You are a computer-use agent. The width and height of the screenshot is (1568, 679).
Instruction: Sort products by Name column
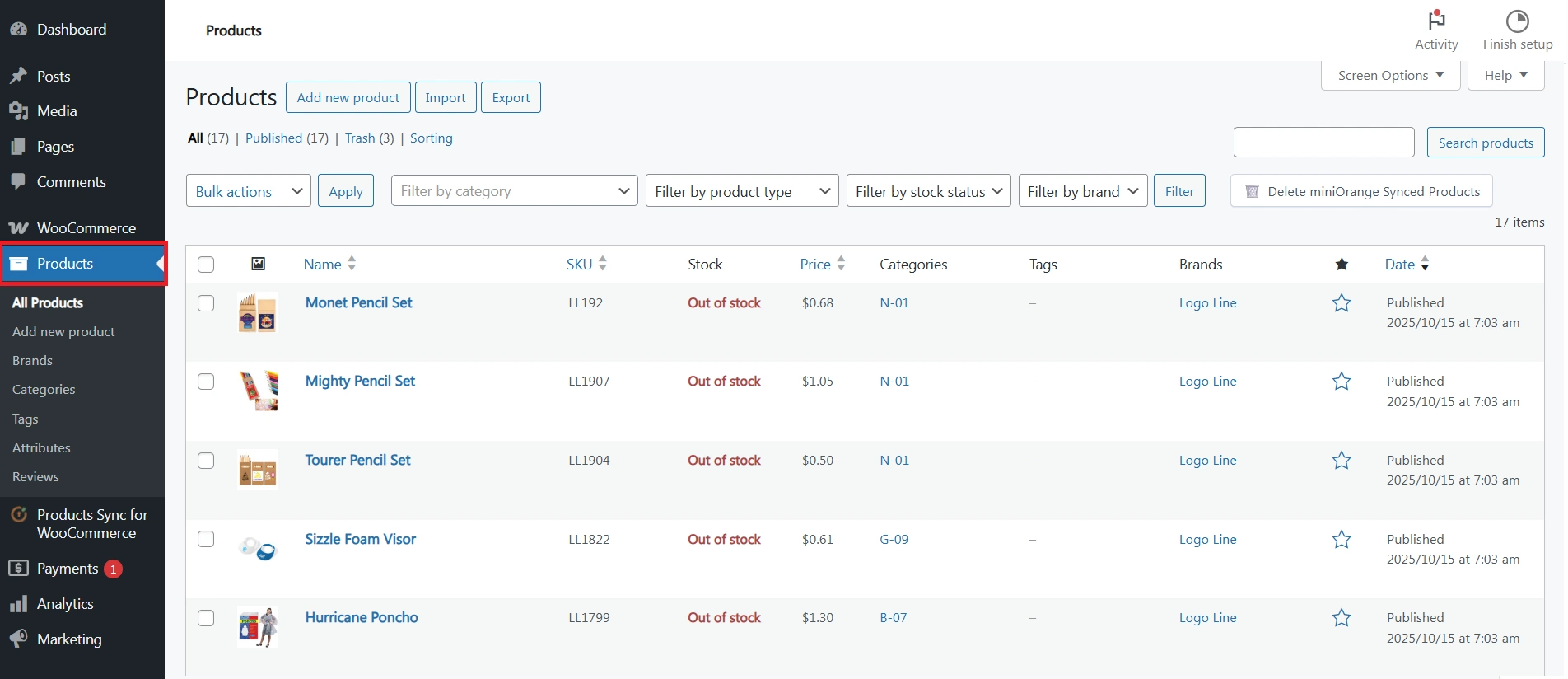(329, 265)
